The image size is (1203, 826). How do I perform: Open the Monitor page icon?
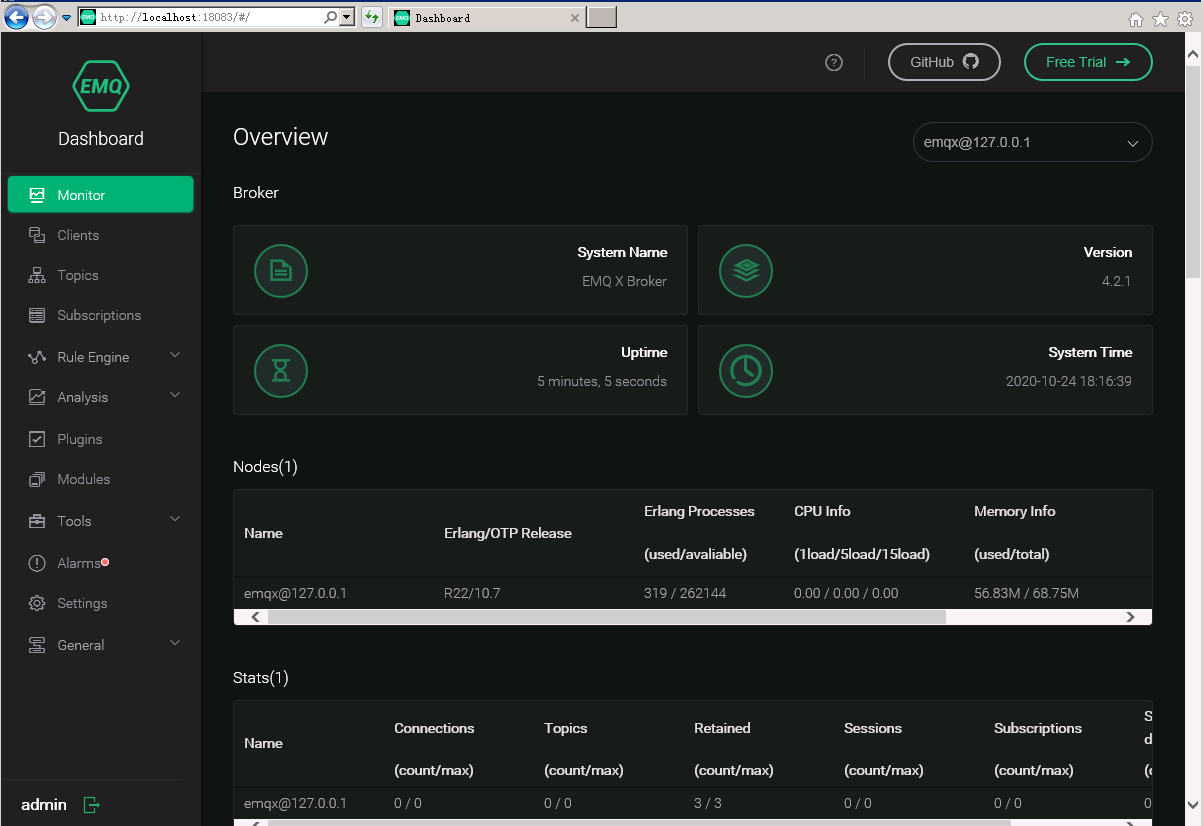(37, 195)
